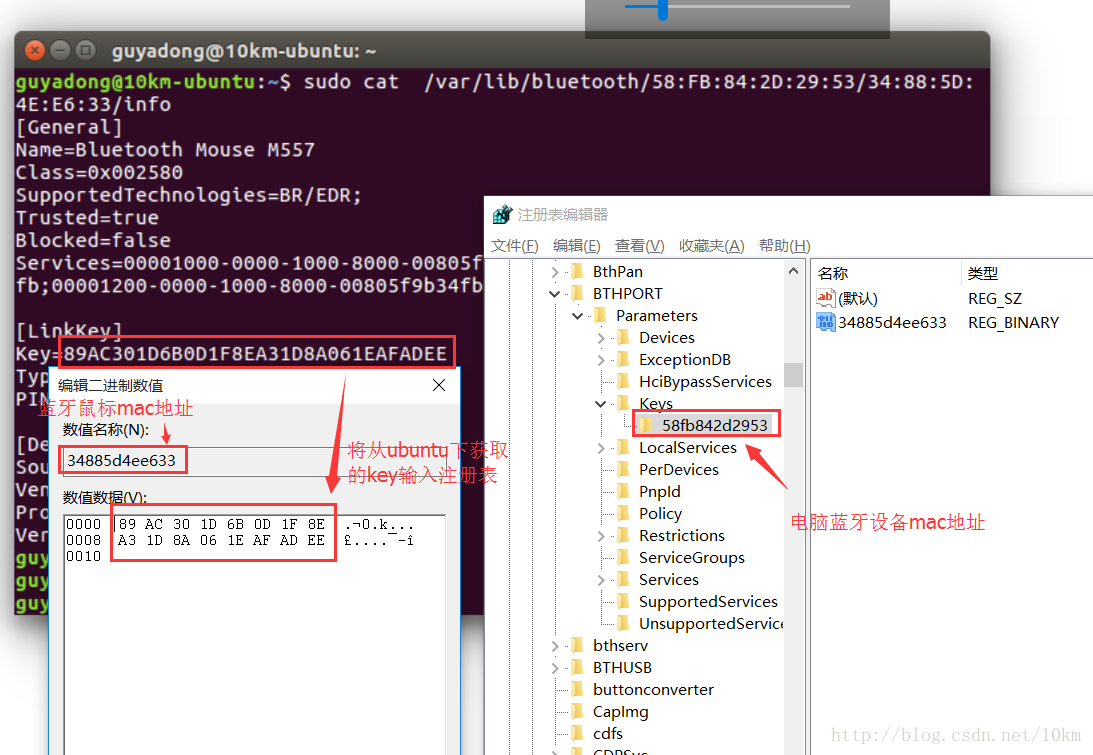Click the BTHUSB folder icon

tap(577, 667)
